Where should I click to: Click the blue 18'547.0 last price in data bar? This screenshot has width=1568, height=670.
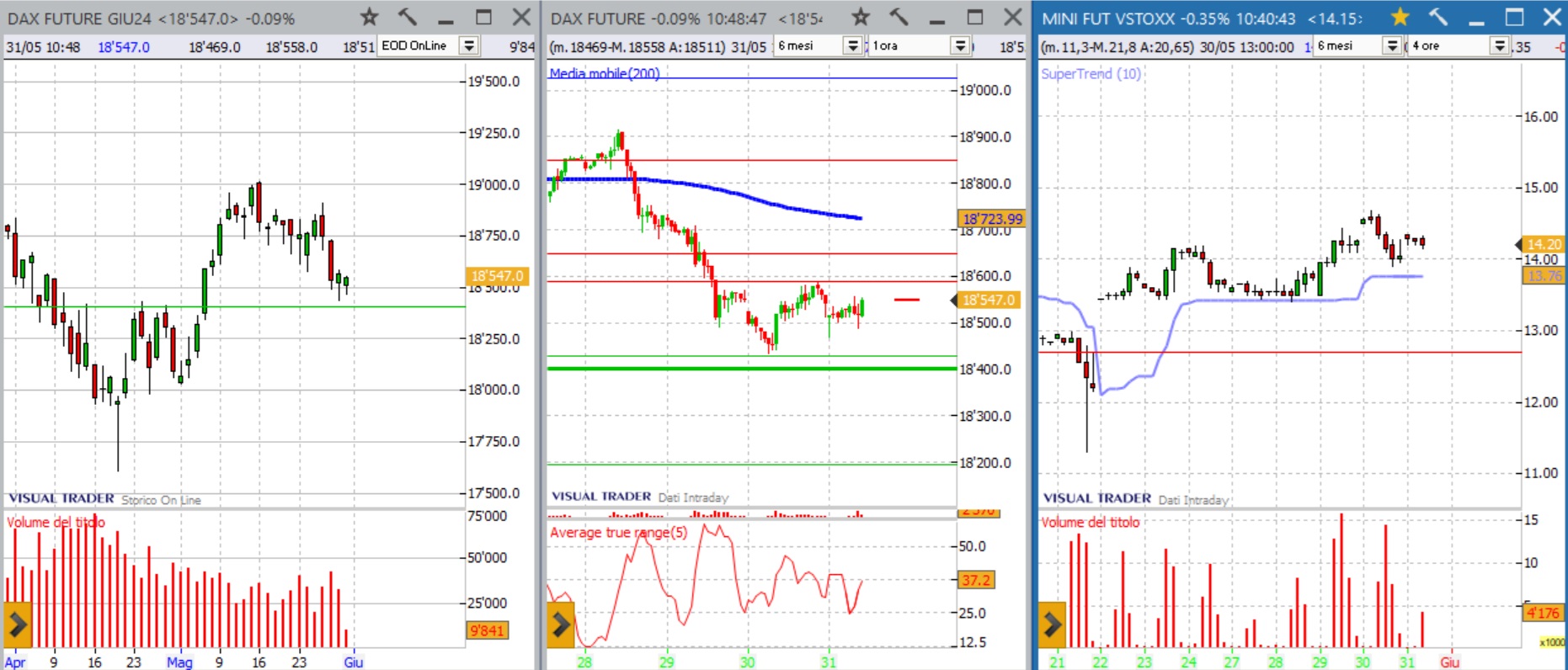(x=124, y=47)
